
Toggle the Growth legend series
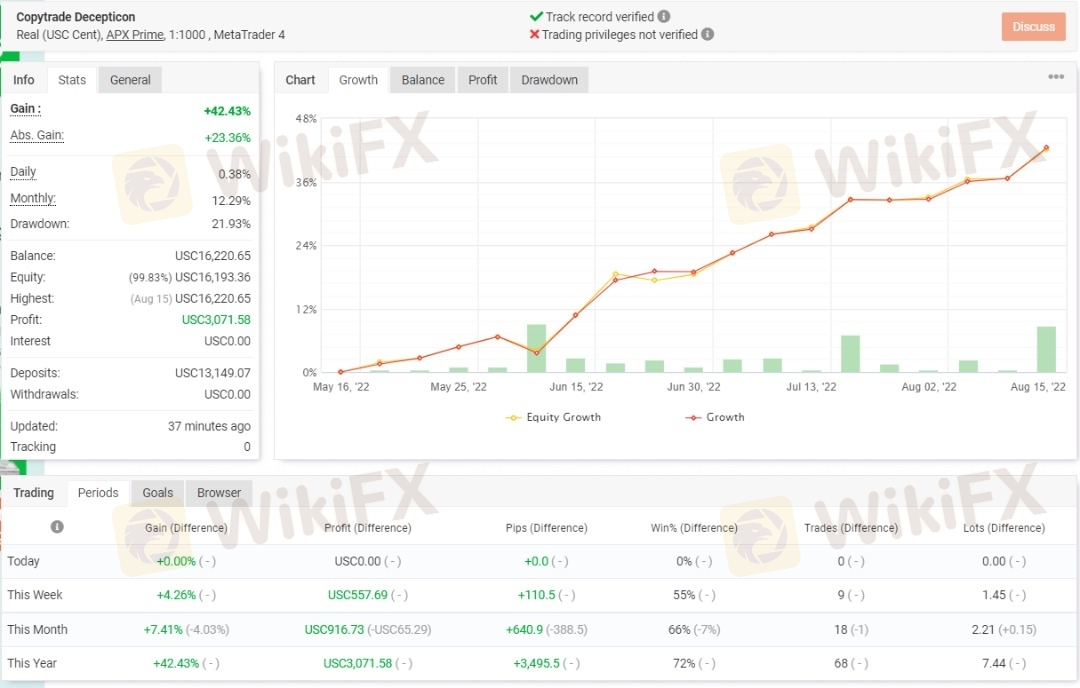(715, 417)
